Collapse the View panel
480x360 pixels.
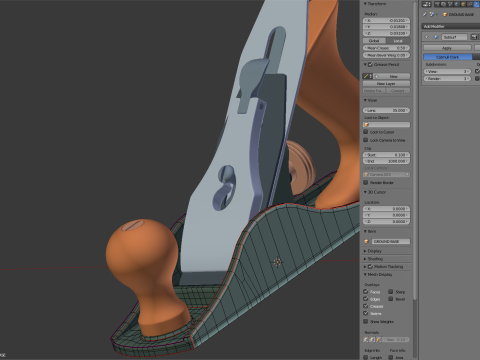point(365,100)
